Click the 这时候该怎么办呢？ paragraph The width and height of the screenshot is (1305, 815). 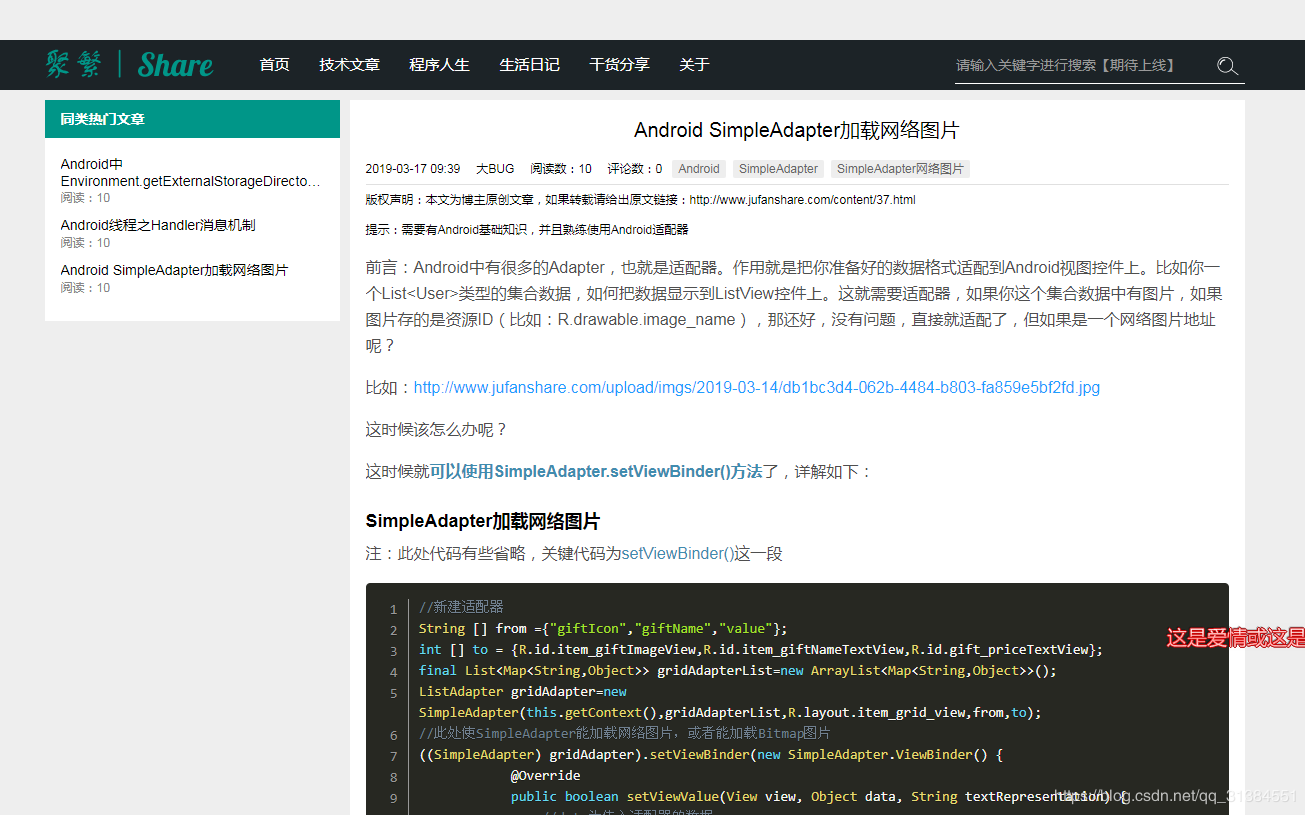[437, 430]
